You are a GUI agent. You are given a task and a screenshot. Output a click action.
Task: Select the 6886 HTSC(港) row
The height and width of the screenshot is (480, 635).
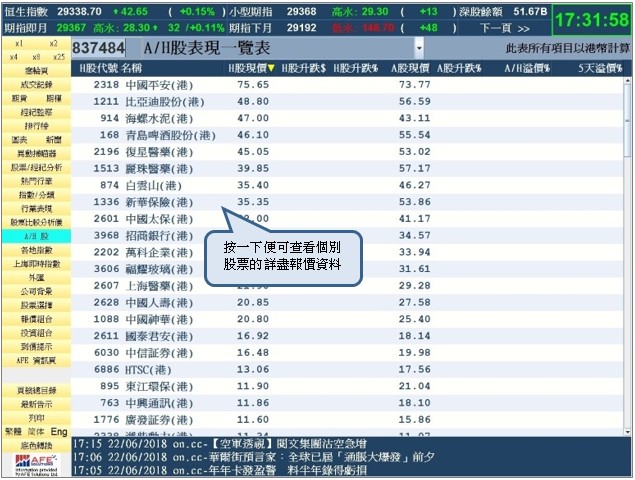(x=347, y=369)
